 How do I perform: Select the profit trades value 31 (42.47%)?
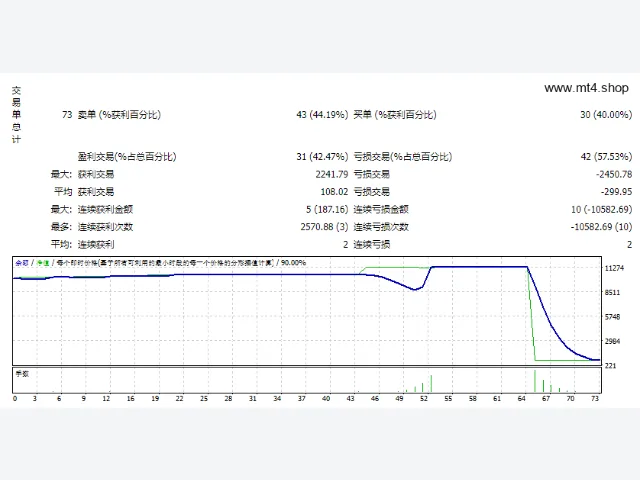click(x=322, y=157)
